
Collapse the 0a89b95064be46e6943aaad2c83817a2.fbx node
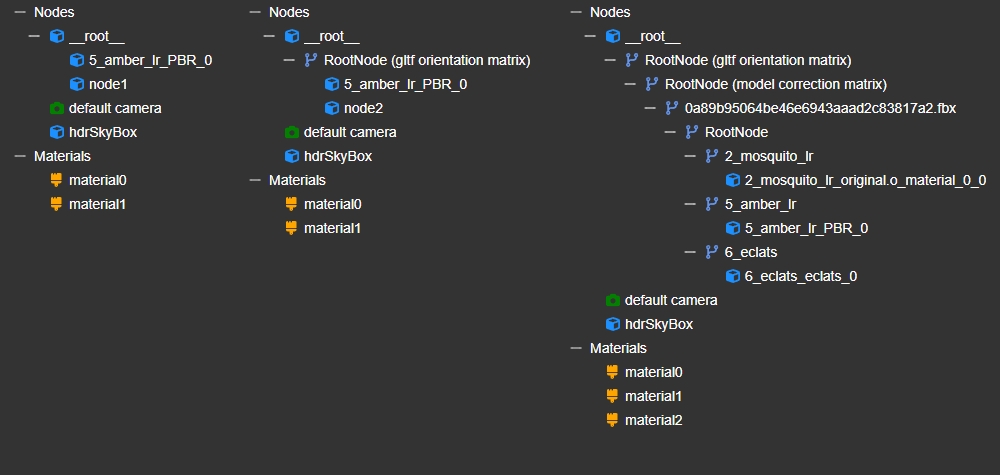(650, 108)
